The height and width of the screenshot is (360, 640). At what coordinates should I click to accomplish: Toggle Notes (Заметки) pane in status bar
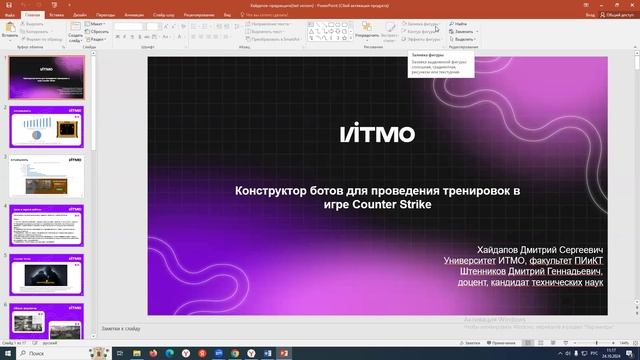coord(470,343)
